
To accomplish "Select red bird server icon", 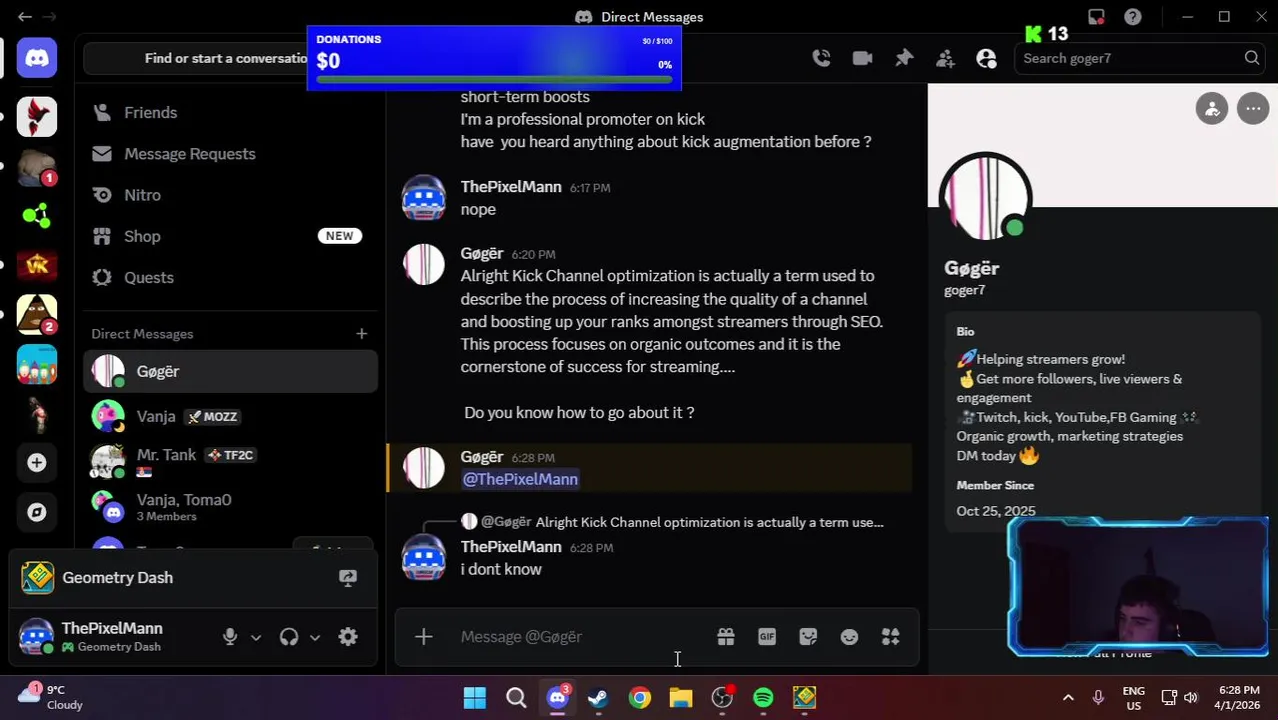I will tap(37, 117).
